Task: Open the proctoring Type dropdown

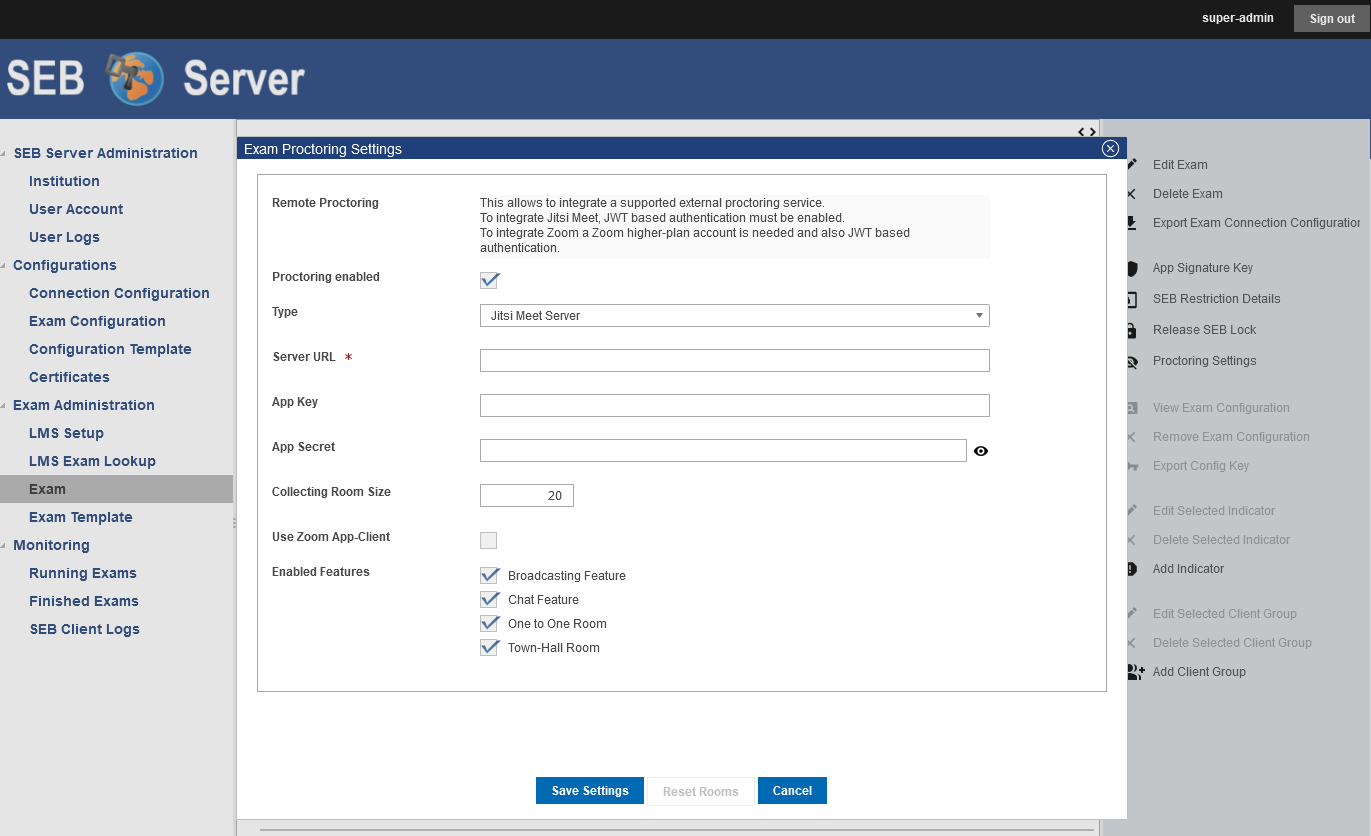Action: (734, 316)
